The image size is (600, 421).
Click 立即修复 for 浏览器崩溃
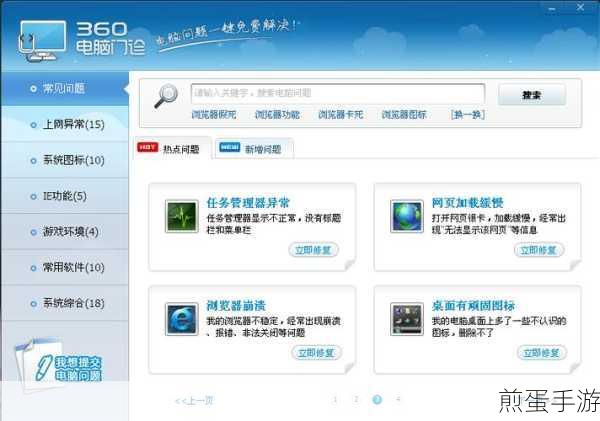(x=316, y=352)
